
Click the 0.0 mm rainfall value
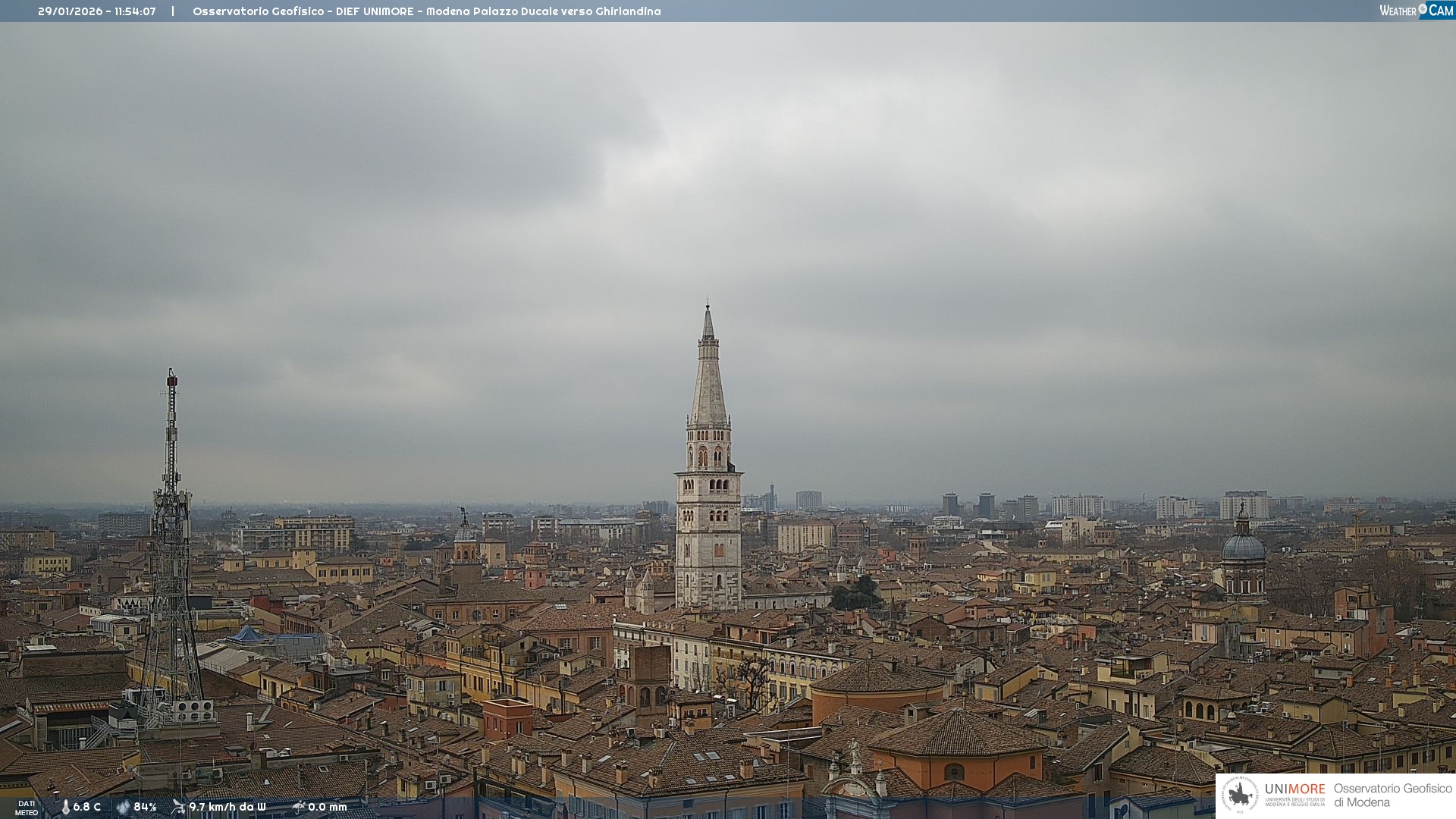pyautogui.click(x=328, y=807)
